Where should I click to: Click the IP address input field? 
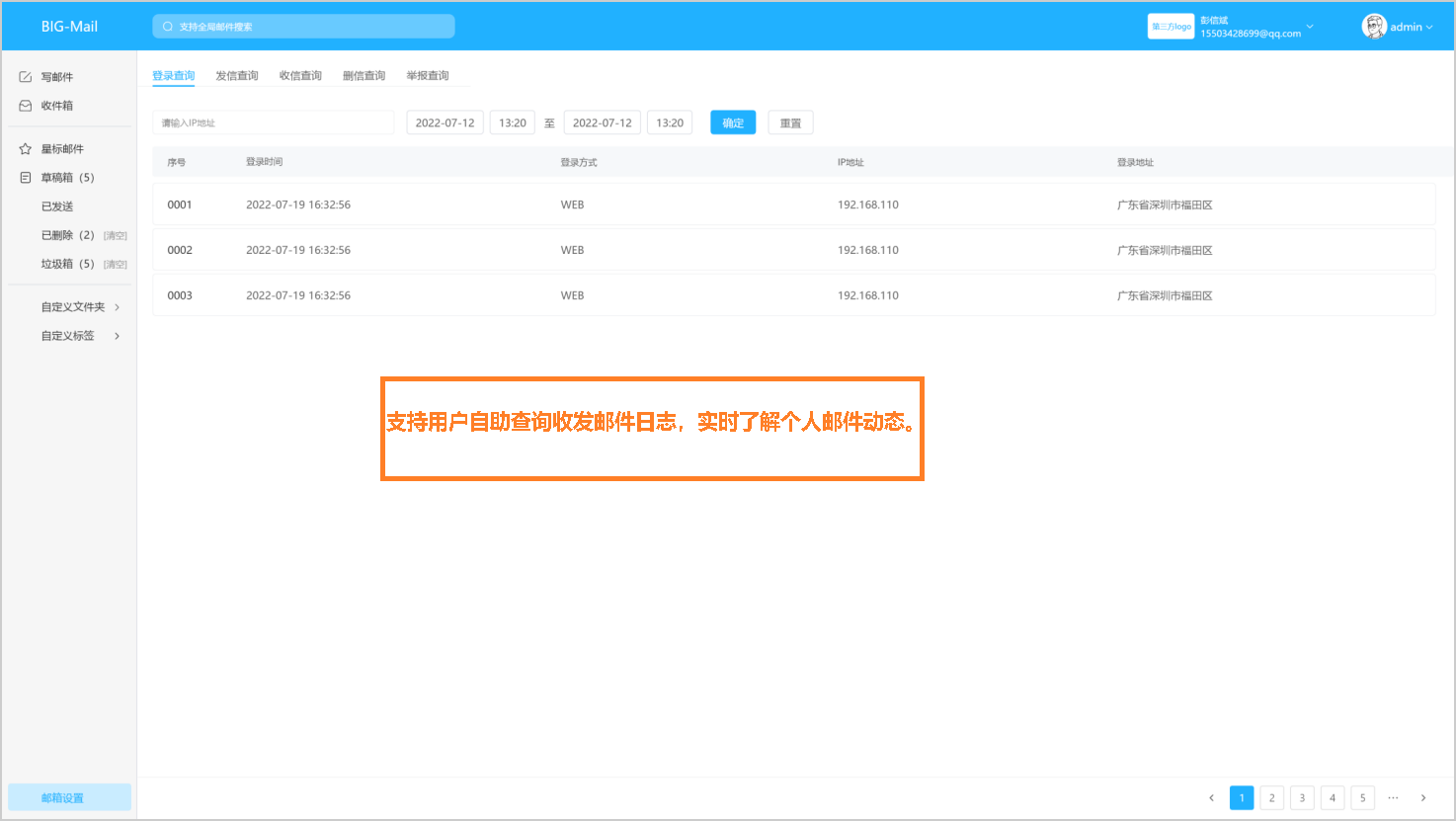tap(273, 122)
